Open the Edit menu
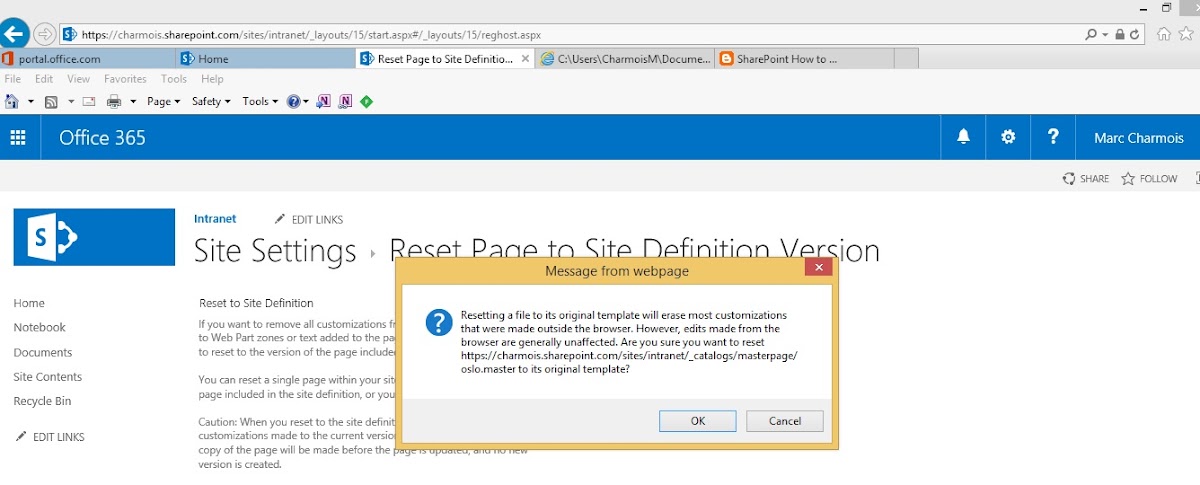The image size is (1200, 485). 44,79
